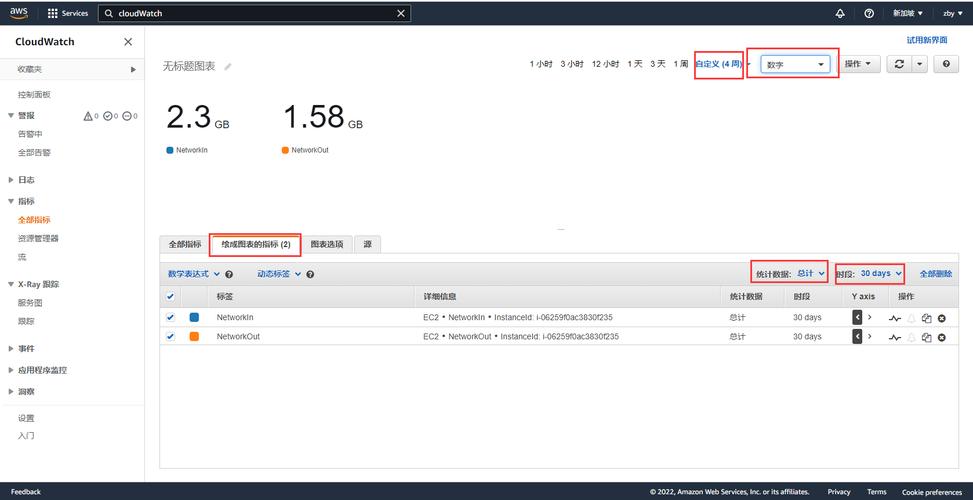Change 统计数据 总计 statistic dropdown
Viewport: 973px width, 500px height.
point(812,274)
